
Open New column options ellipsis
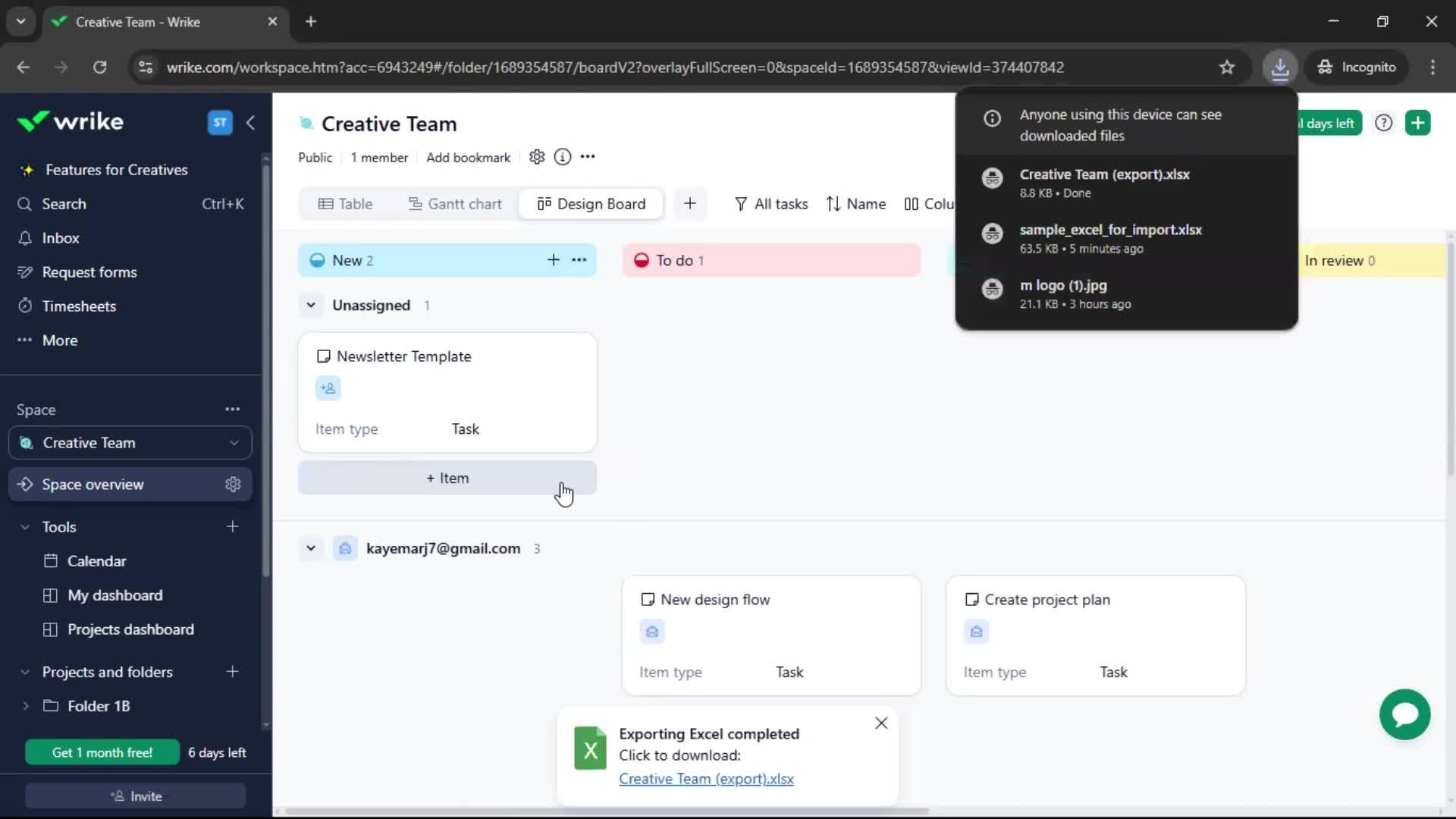point(579,260)
